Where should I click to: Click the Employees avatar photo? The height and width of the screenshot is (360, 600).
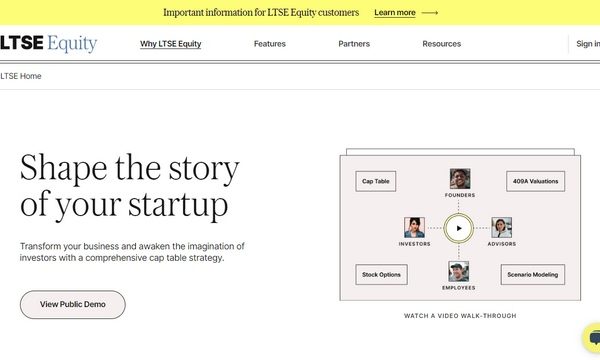coord(458,271)
